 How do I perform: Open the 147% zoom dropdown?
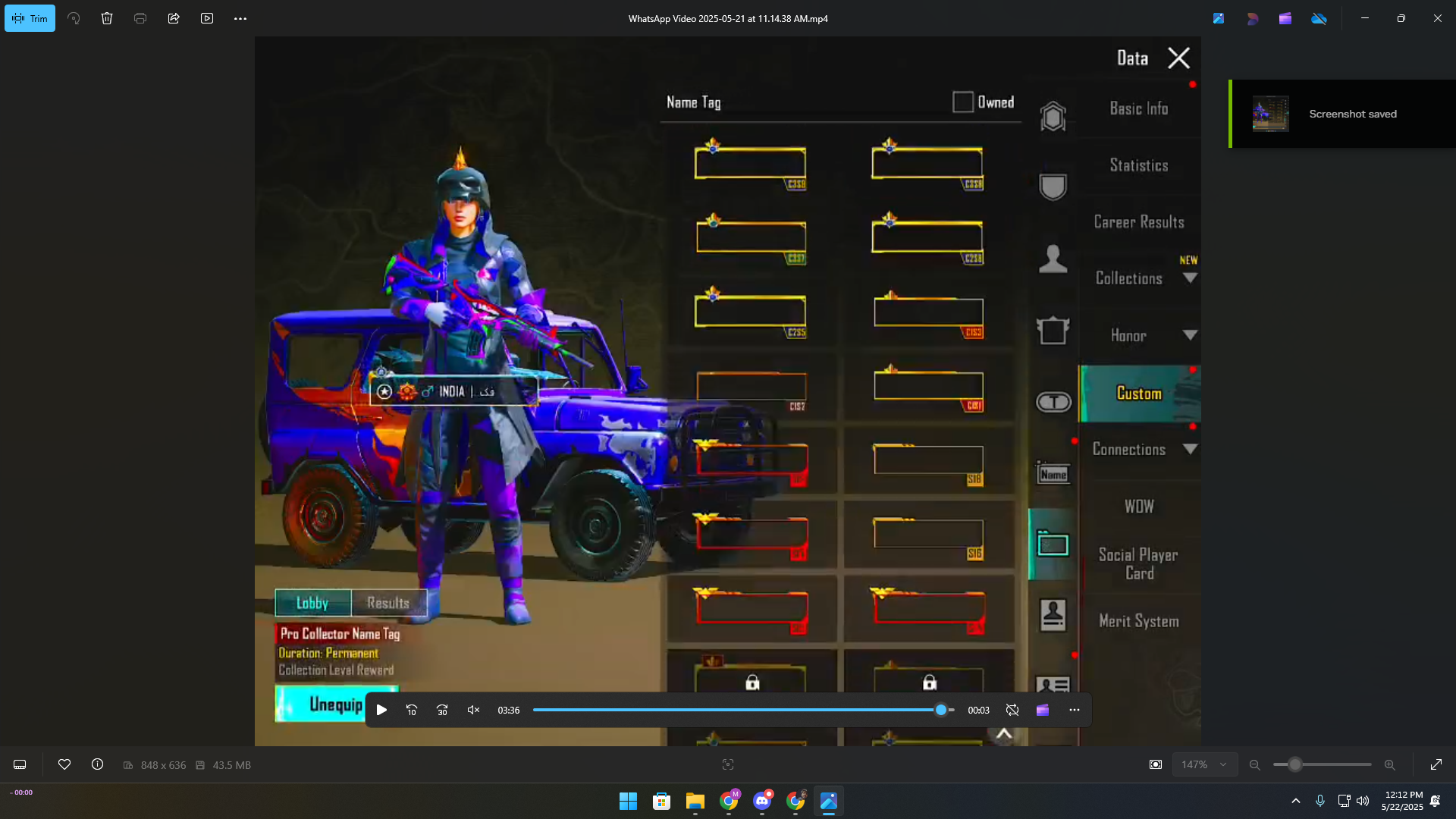click(x=1204, y=765)
